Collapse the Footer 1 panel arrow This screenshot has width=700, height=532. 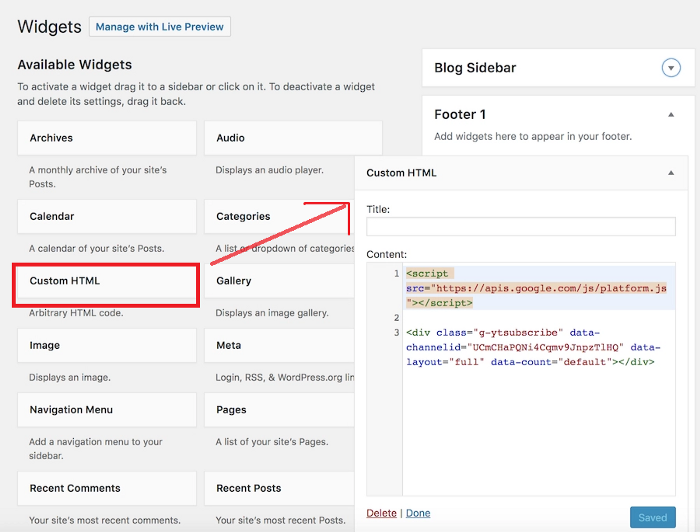(671, 115)
